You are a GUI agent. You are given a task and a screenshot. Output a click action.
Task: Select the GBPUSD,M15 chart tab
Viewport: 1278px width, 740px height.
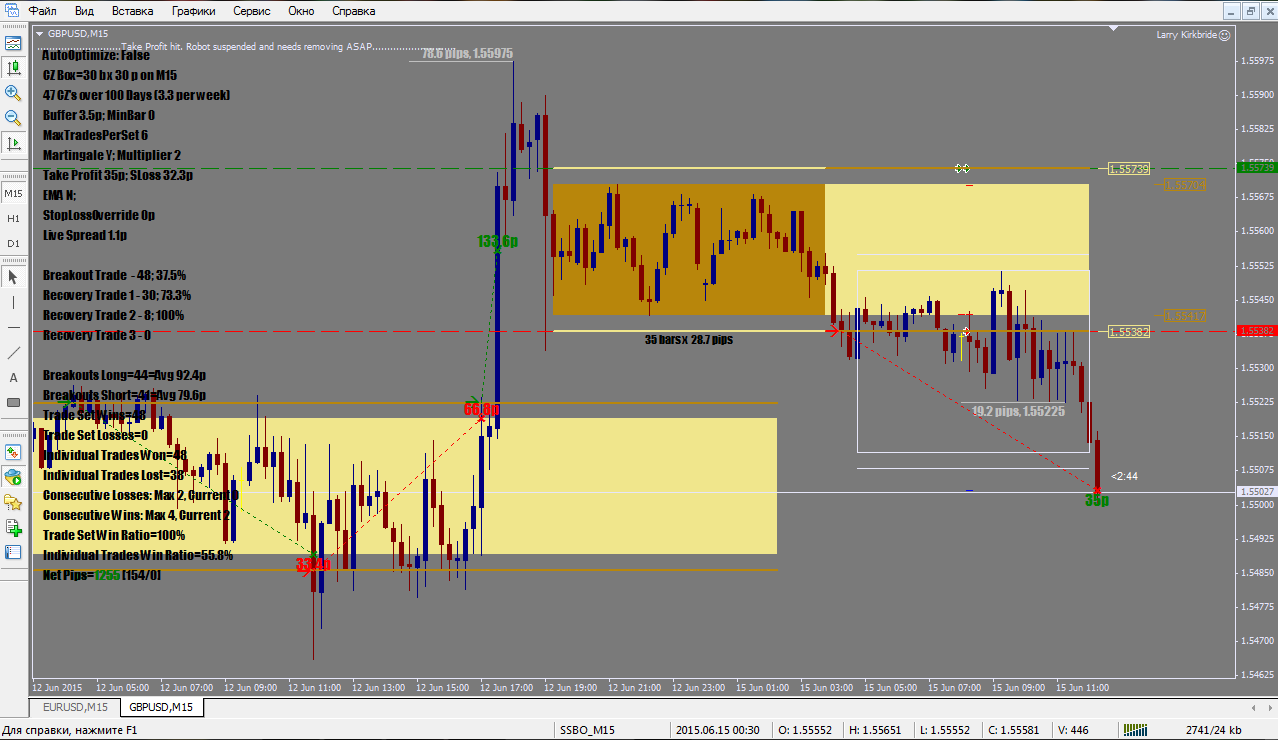(x=162, y=707)
